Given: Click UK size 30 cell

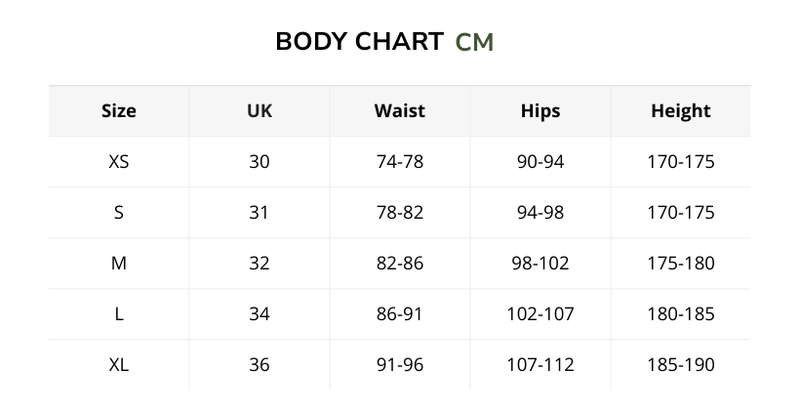Looking at the screenshot, I should (259, 162).
